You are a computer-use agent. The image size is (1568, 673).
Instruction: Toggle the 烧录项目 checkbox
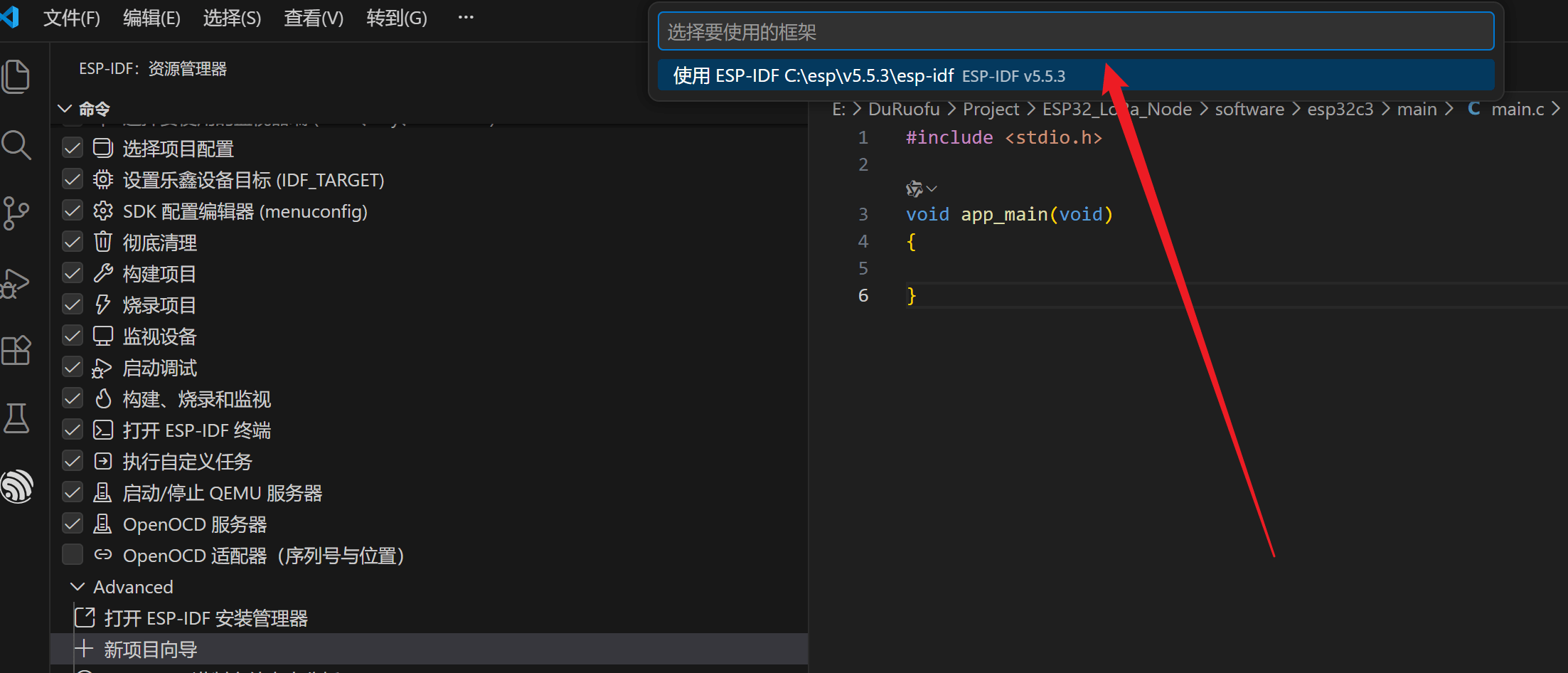73,305
